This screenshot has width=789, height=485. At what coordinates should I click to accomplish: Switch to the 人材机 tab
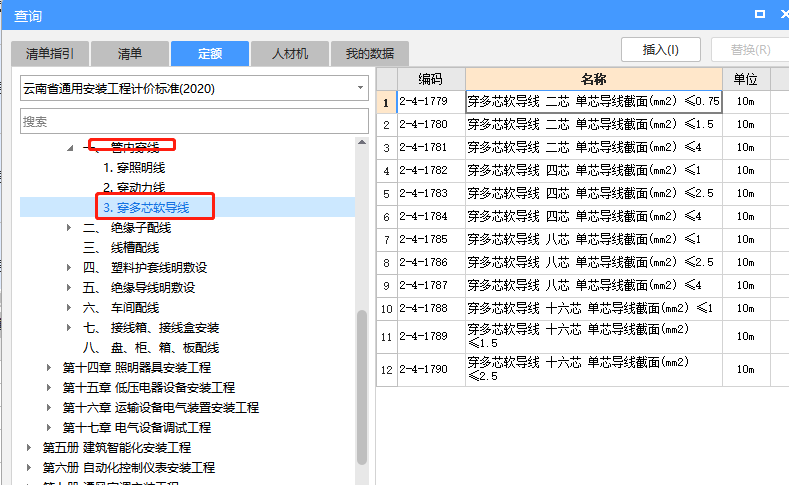click(x=290, y=53)
